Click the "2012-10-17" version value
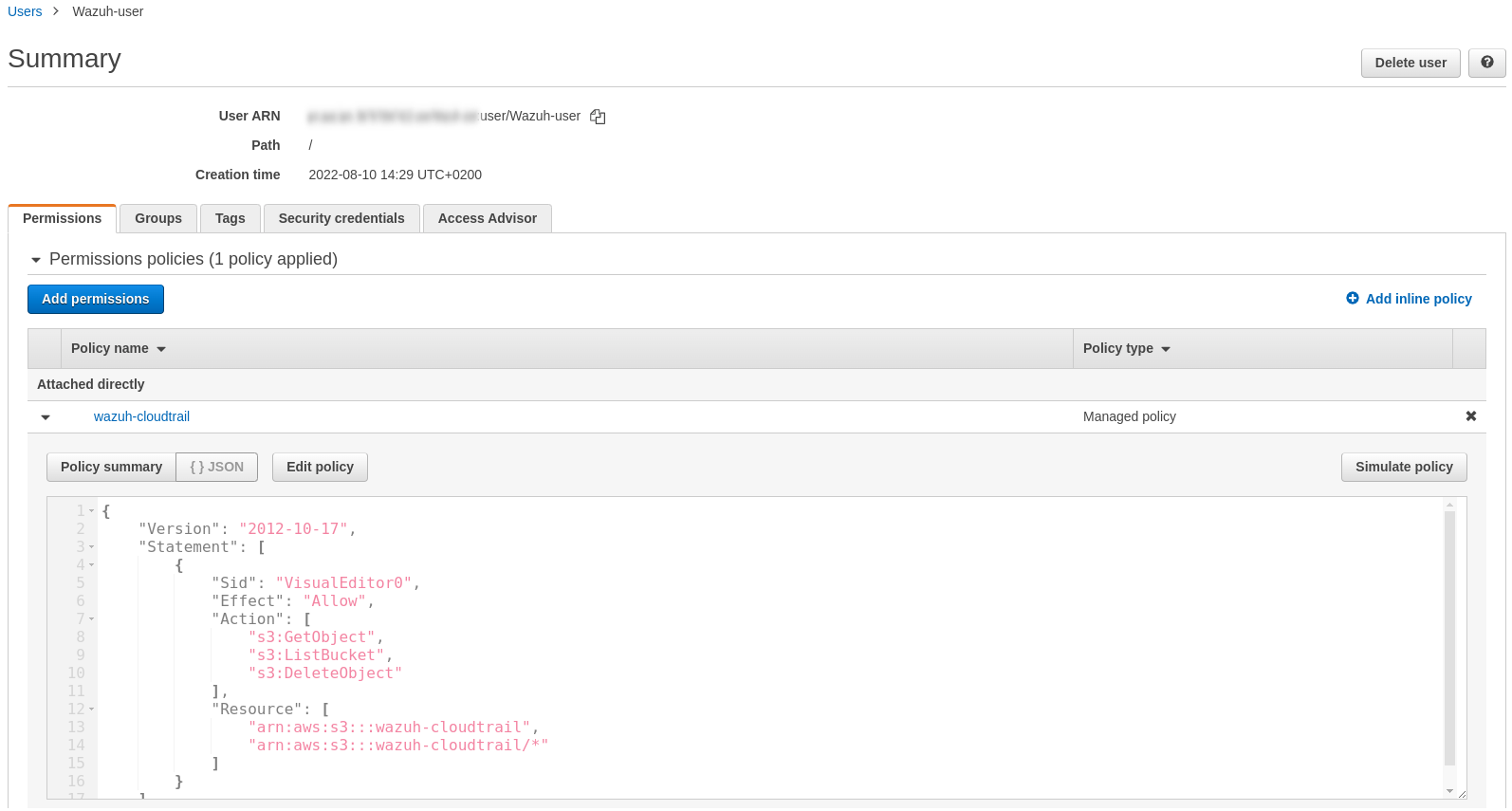Screen dimensions: 1512x811 (x=294, y=529)
